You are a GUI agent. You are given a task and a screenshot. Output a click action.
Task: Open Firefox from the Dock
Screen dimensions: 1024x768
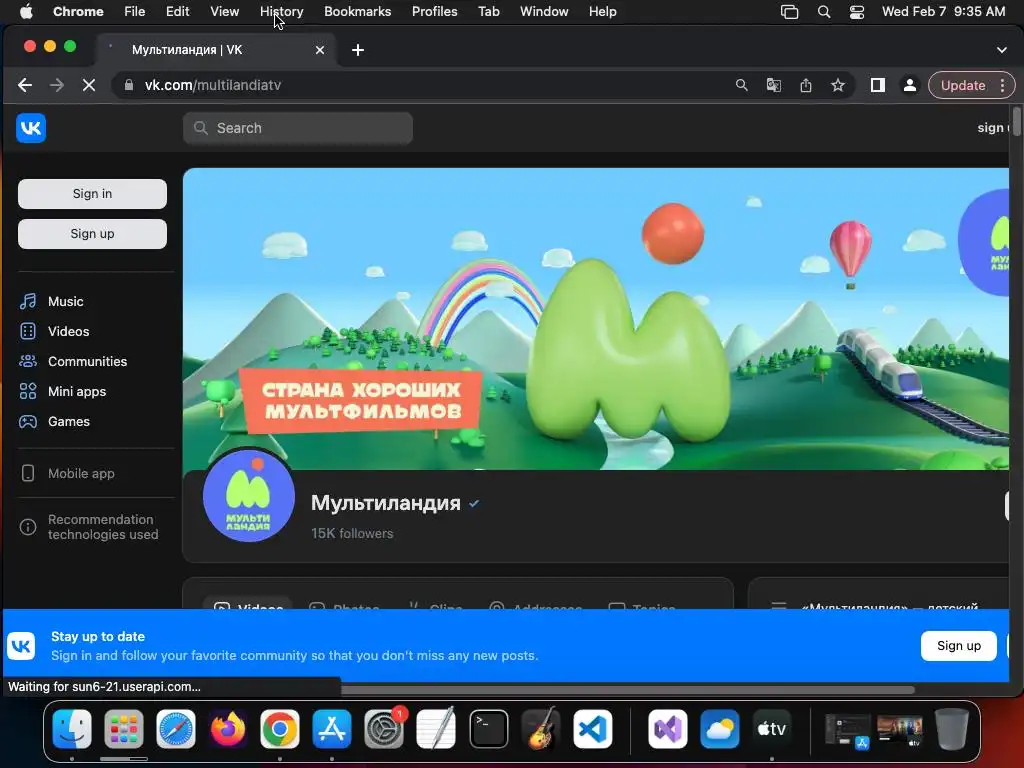(x=227, y=729)
